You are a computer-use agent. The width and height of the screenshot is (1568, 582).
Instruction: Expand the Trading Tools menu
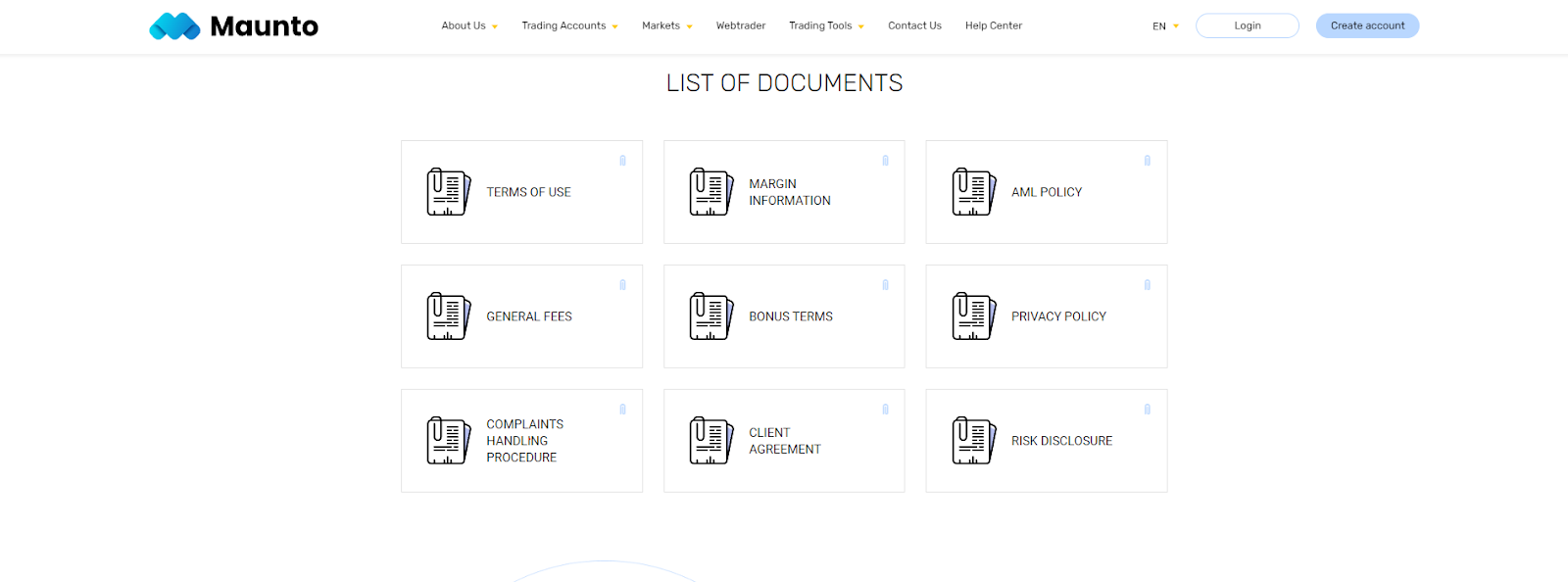[x=826, y=26]
